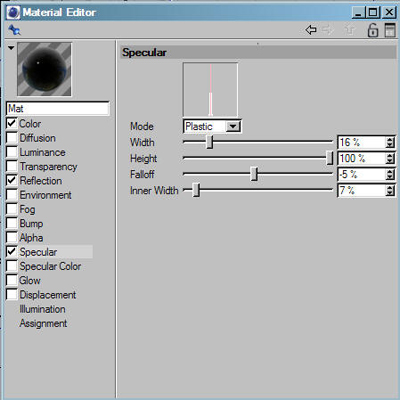Click the Falloff value spinner arrows
Viewport: 400px width, 400px height.
[390, 174]
